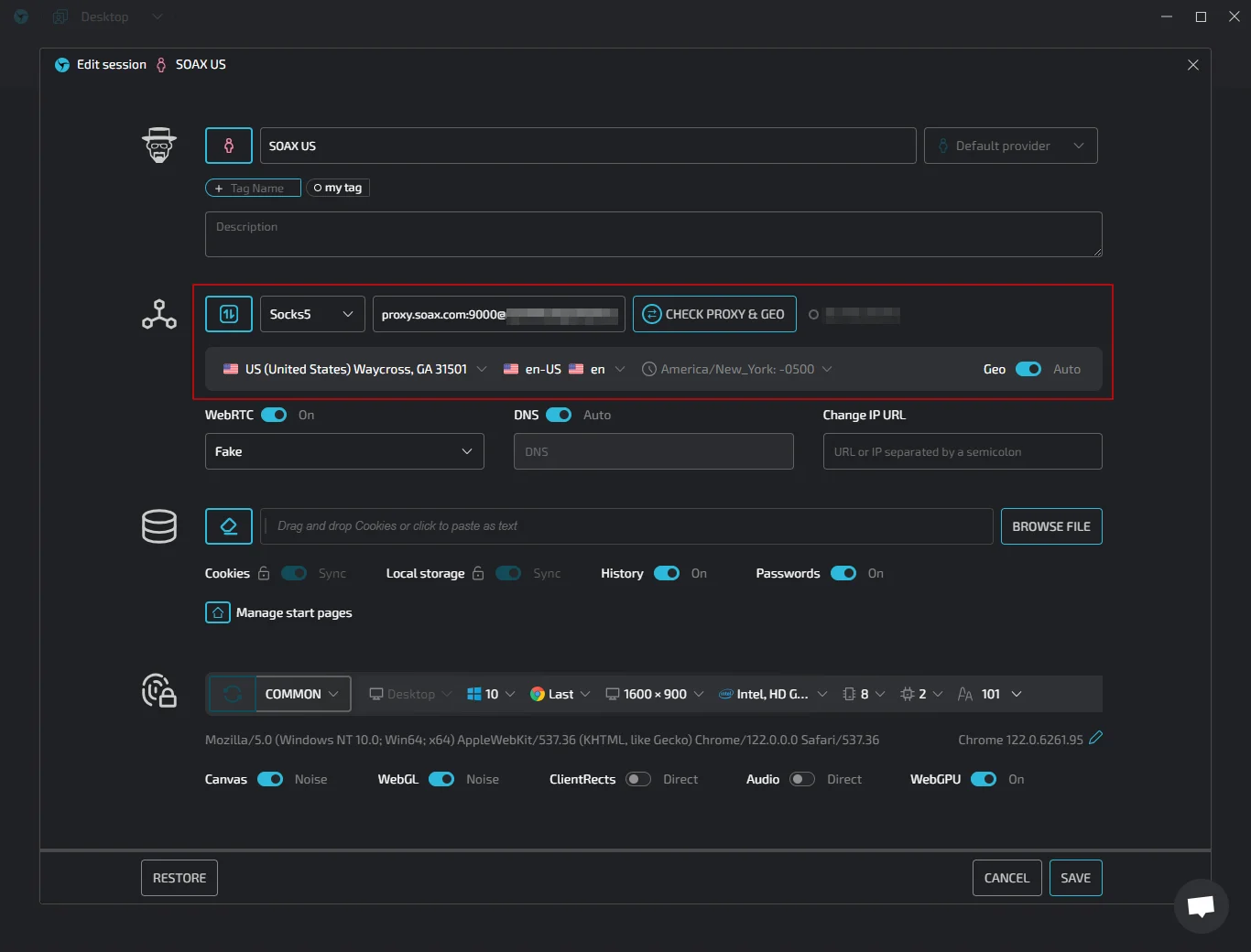Click the CHECK PROXY & GEO button
Screen dimensions: 1251x952
[714, 314]
